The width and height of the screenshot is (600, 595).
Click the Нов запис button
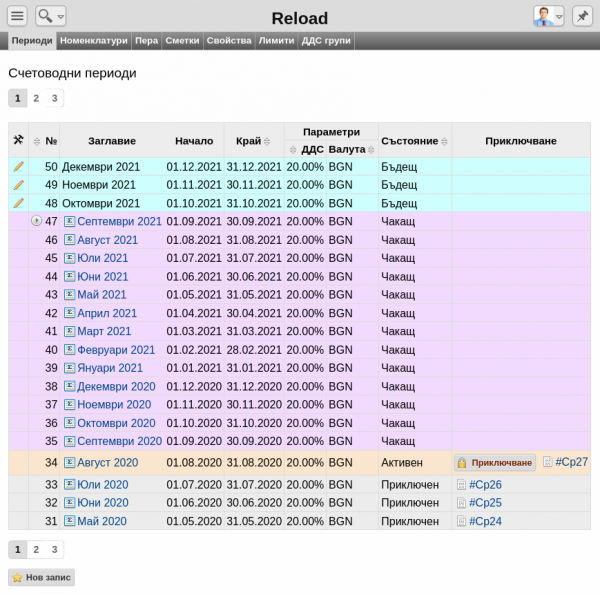pyautogui.click(x=41, y=577)
